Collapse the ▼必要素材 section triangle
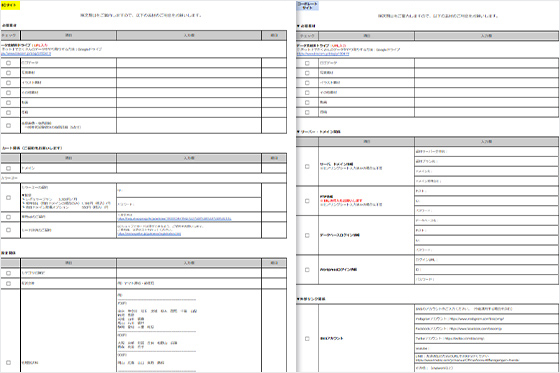560x373 pixels. tap(299, 26)
